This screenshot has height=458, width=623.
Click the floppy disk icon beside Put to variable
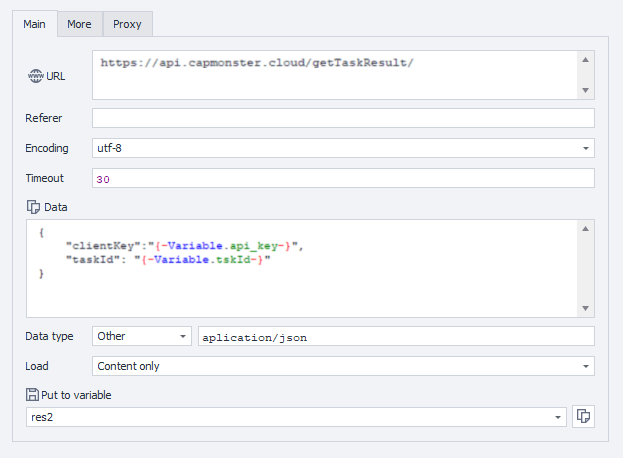pyautogui.click(x=32, y=395)
